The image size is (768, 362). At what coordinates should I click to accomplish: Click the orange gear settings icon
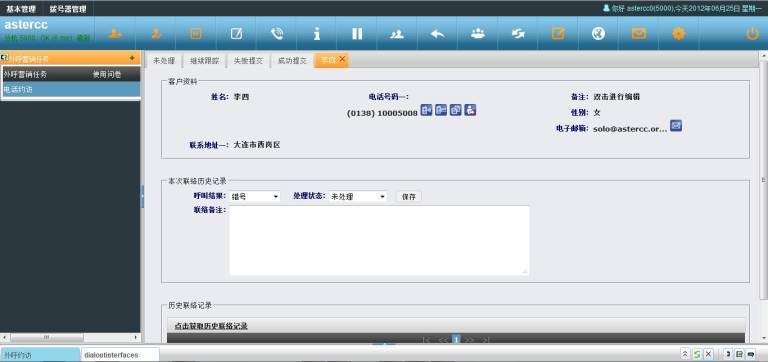coord(678,33)
